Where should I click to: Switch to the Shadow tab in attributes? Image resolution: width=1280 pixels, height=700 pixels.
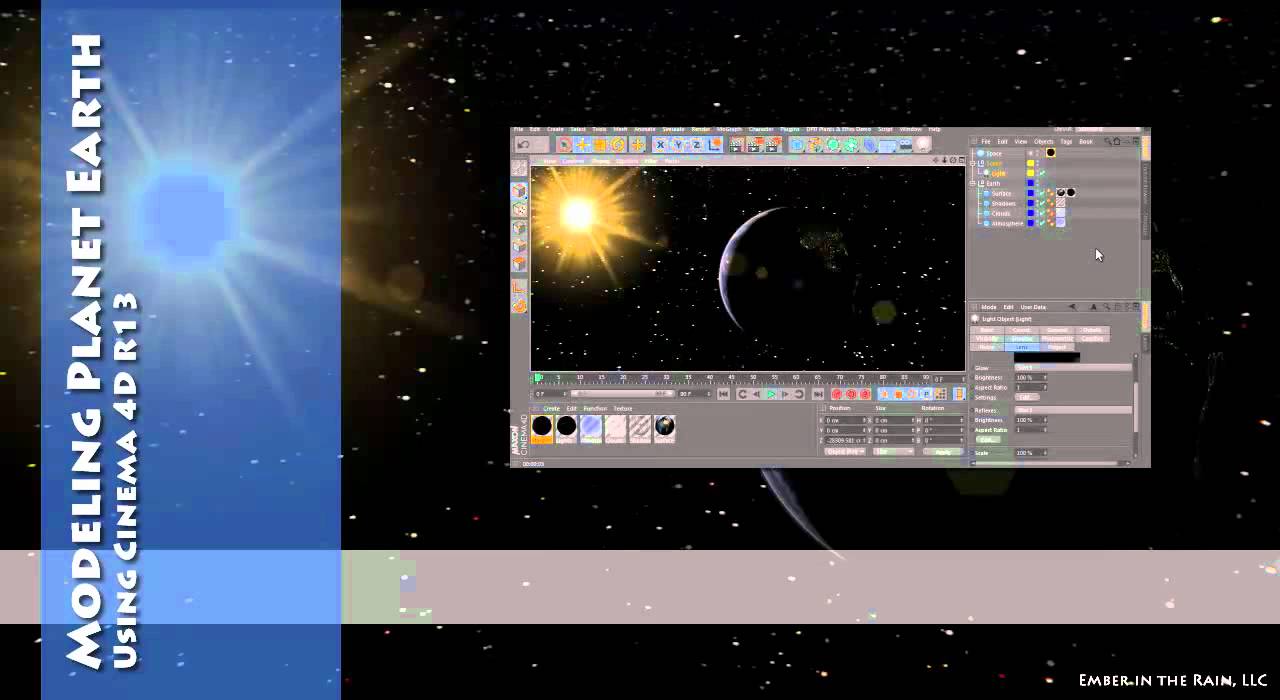coord(1022,339)
